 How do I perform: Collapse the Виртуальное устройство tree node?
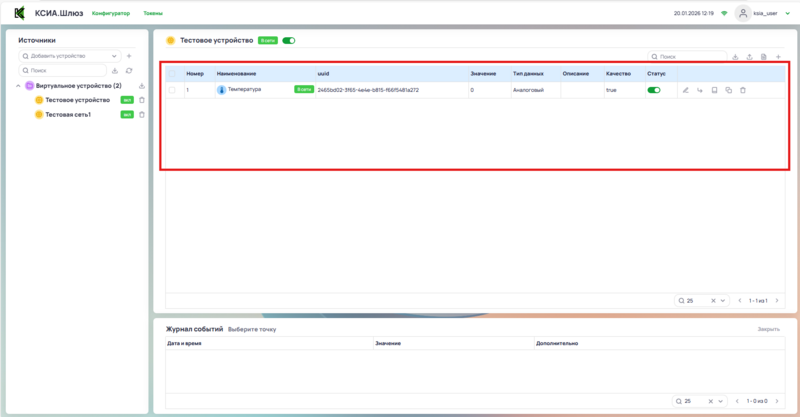tap(17, 86)
